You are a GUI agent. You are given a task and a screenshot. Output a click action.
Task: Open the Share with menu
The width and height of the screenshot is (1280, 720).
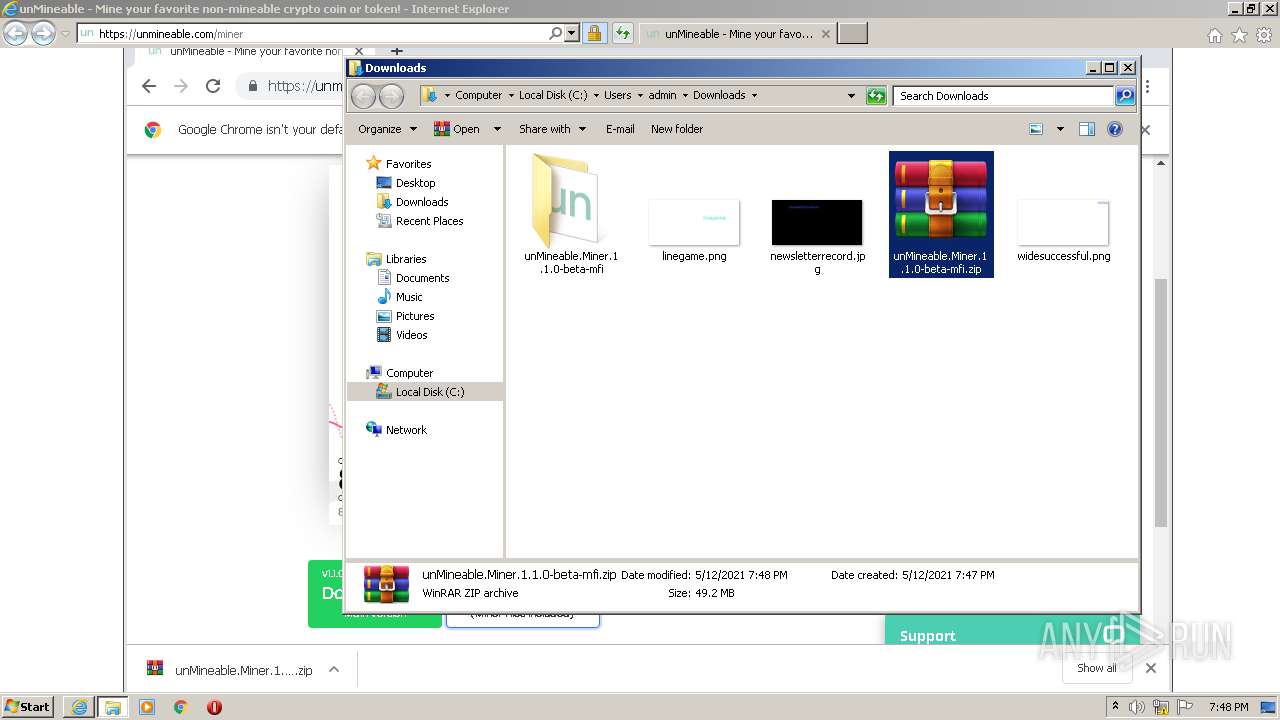(x=551, y=129)
